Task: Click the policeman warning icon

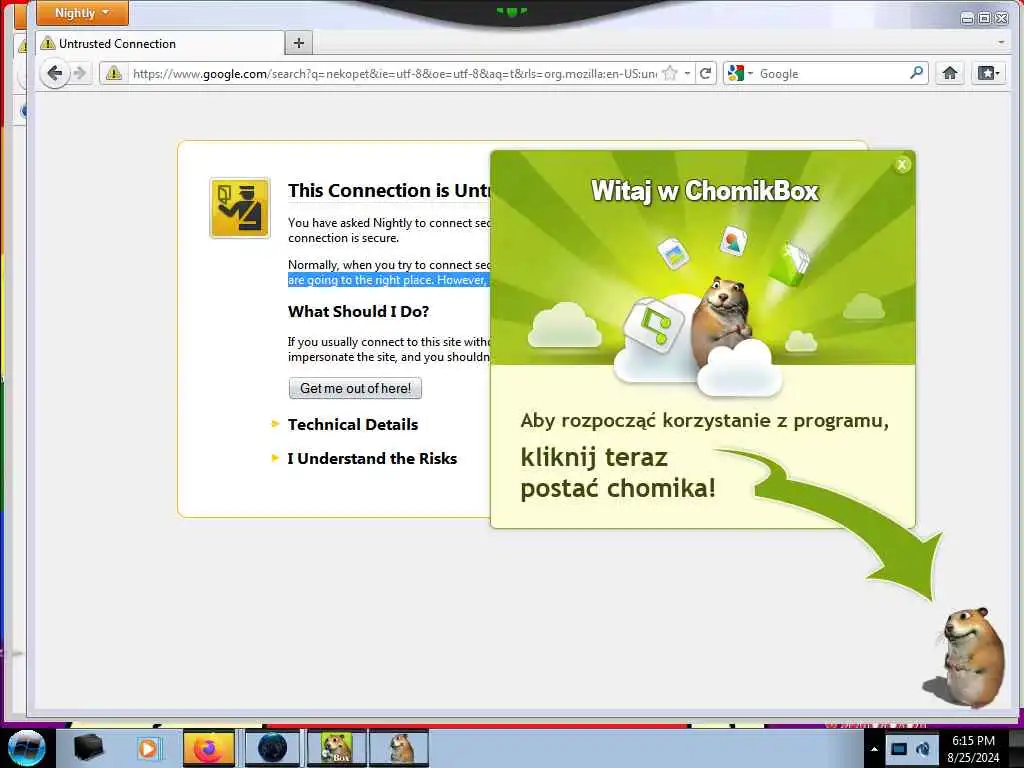Action: tap(240, 208)
